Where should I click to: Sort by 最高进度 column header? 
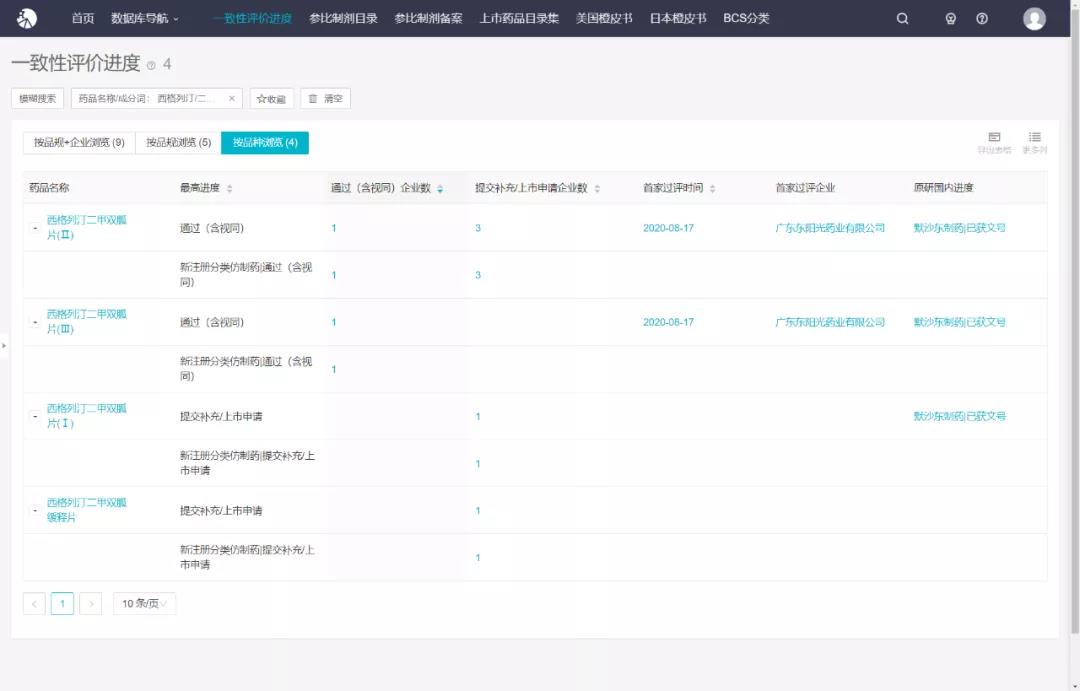(x=229, y=188)
